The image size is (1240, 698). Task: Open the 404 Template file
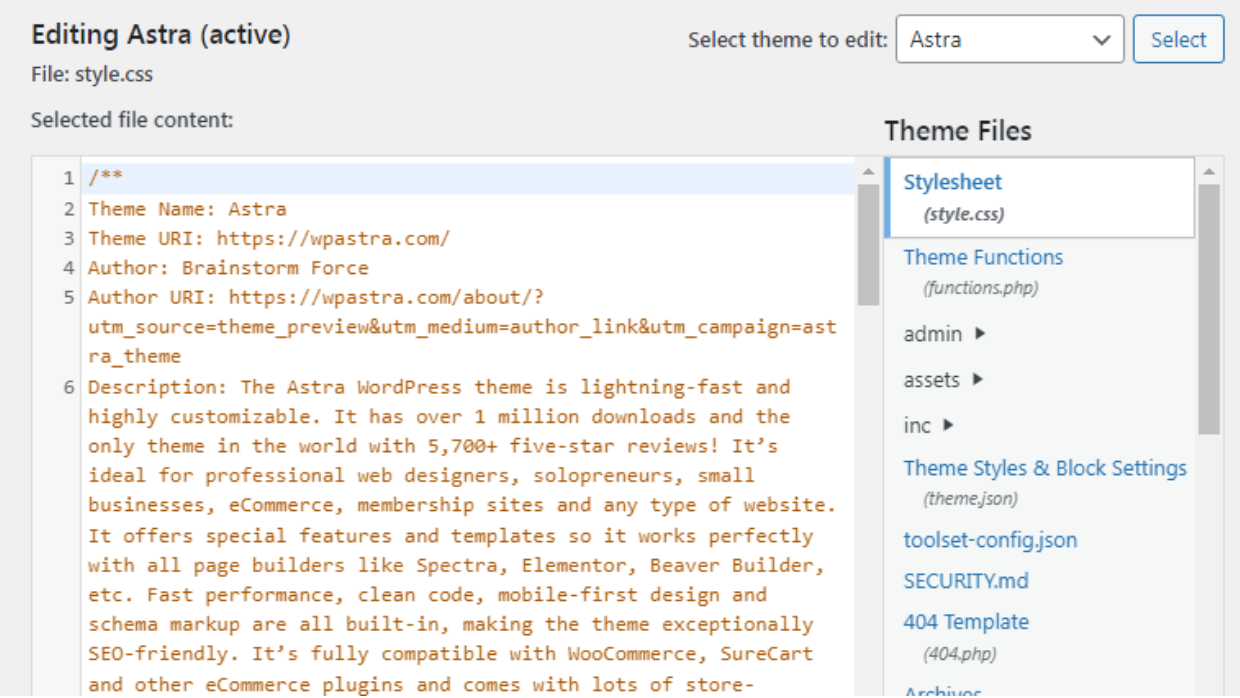966,621
